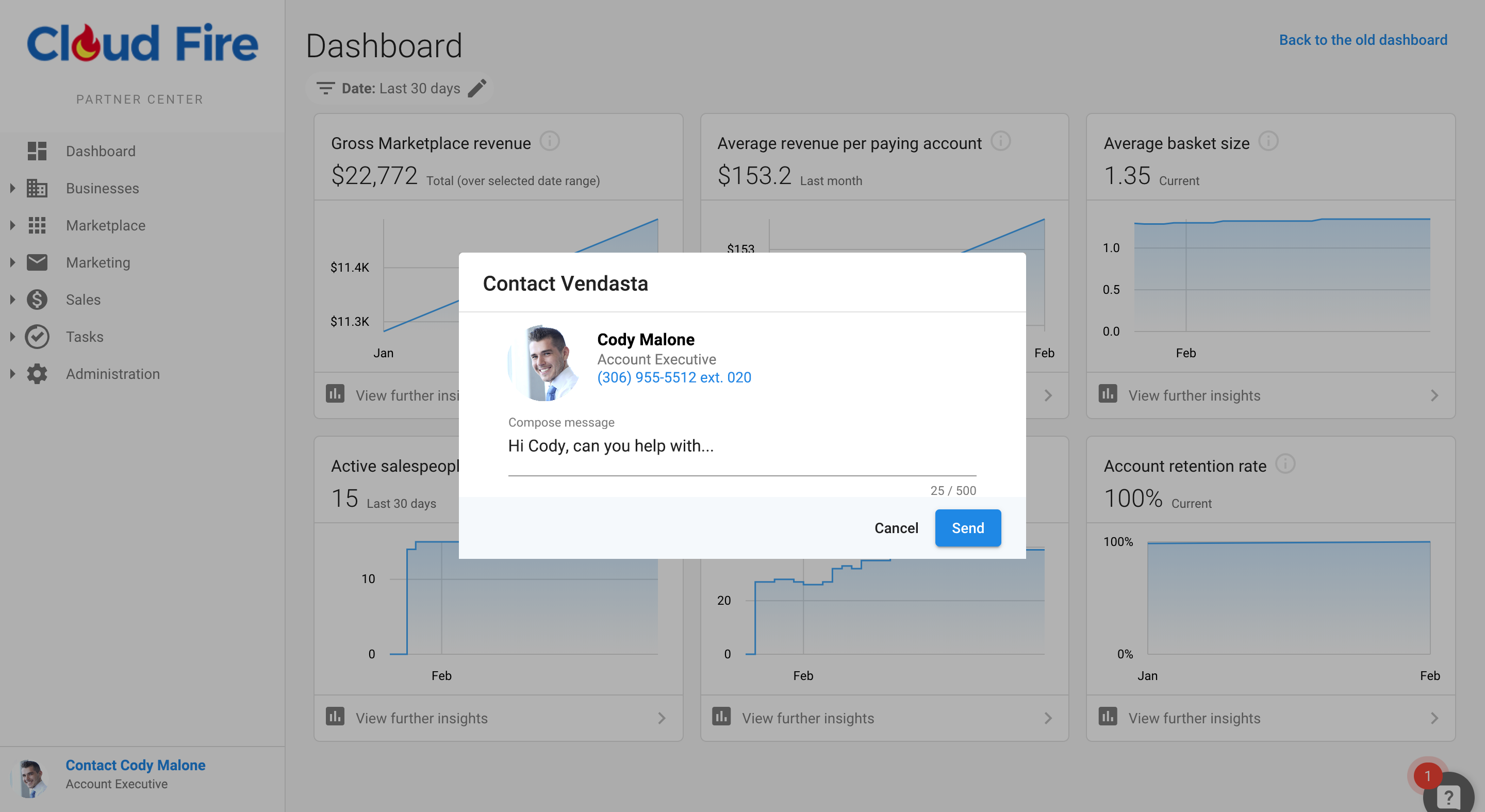Click the Tasks checkmark icon

coord(37,337)
